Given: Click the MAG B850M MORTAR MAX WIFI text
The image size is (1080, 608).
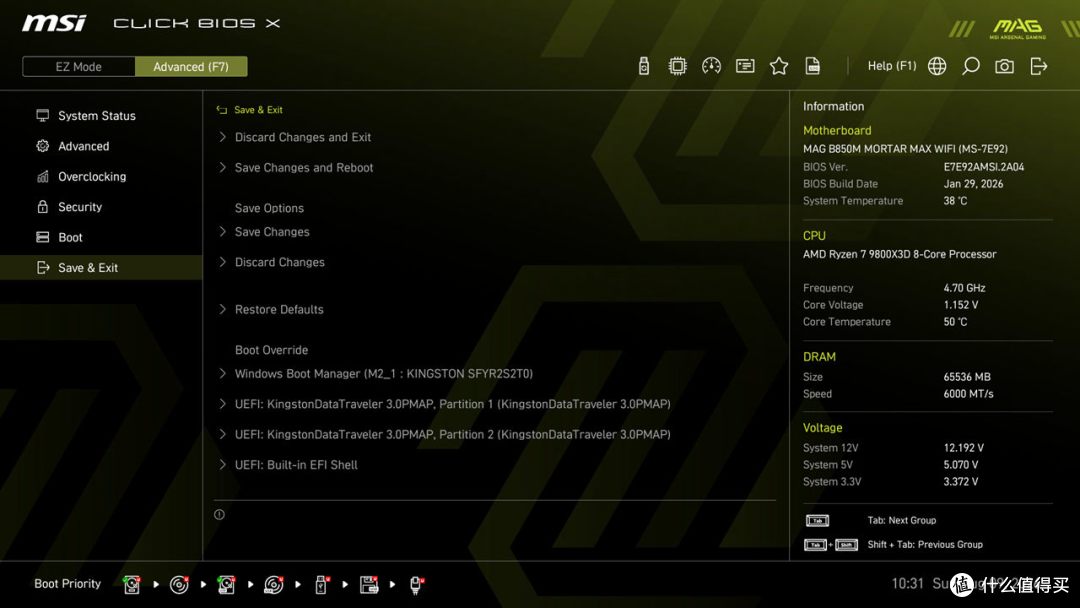Looking at the screenshot, I should tap(905, 149).
